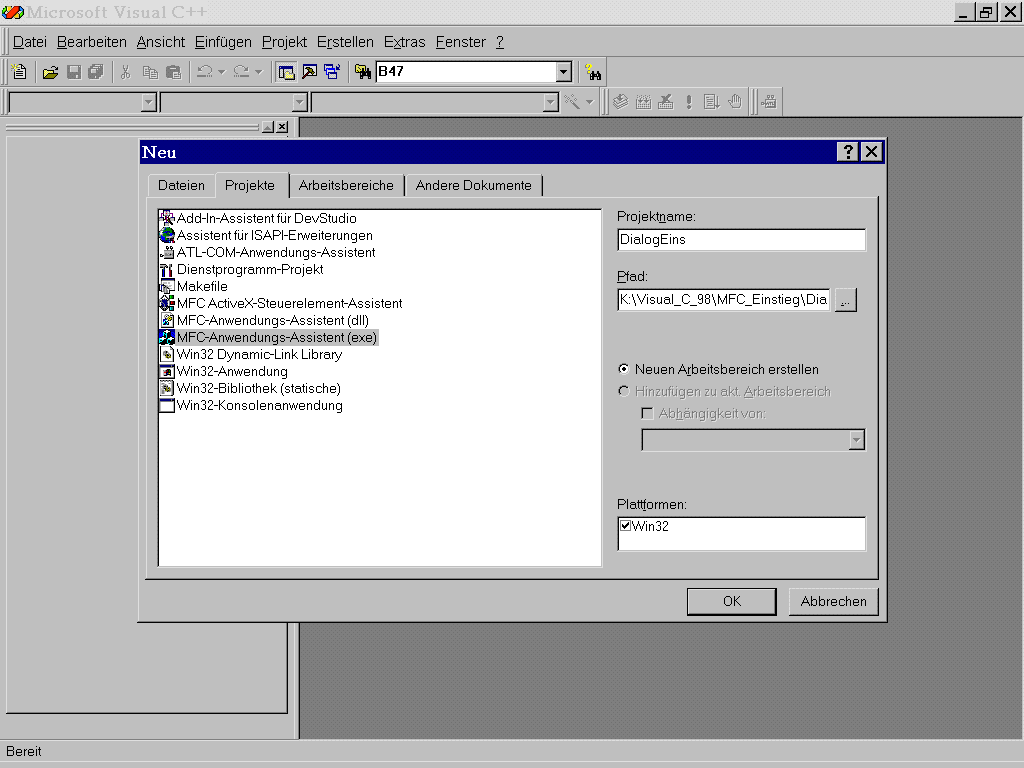Select Win32 Dynamic-Link Library entry
Image resolution: width=1024 pixels, height=768 pixels.
tap(259, 354)
